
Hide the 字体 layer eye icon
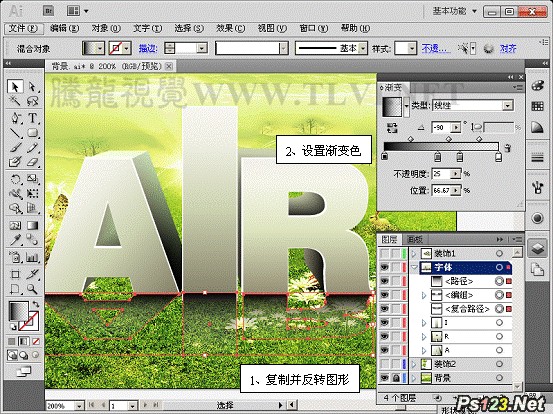384,267
